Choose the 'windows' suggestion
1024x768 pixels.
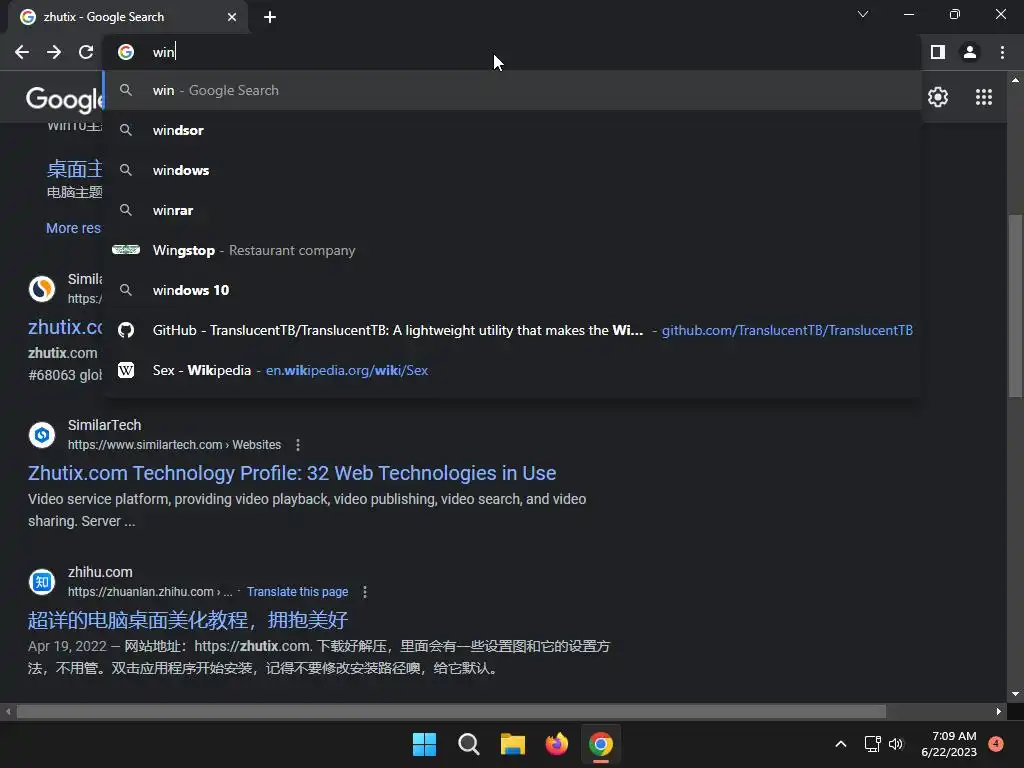pyautogui.click(x=513, y=170)
